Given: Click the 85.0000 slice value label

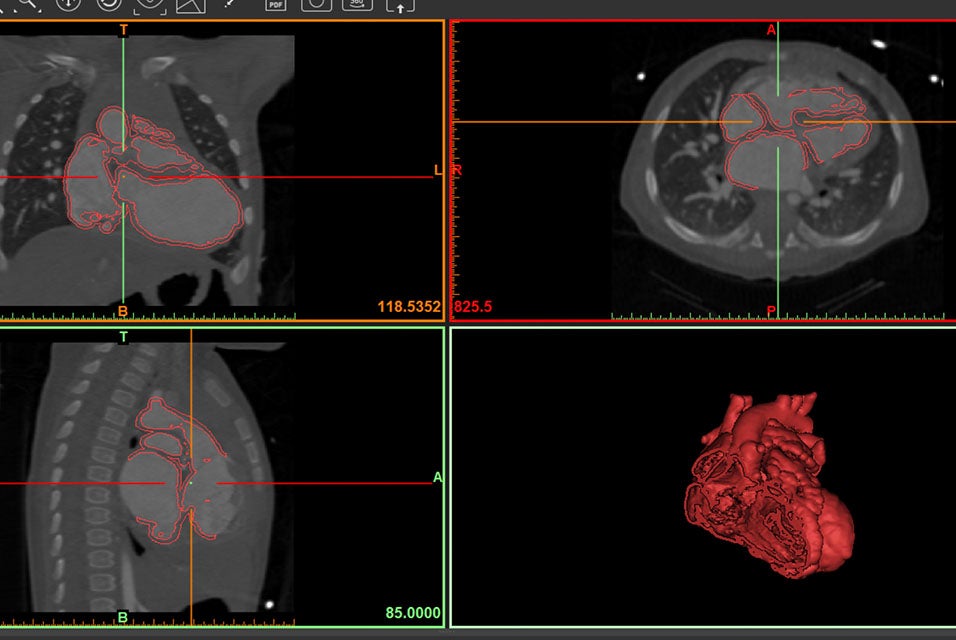Looking at the screenshot, I should pos(414,610).
